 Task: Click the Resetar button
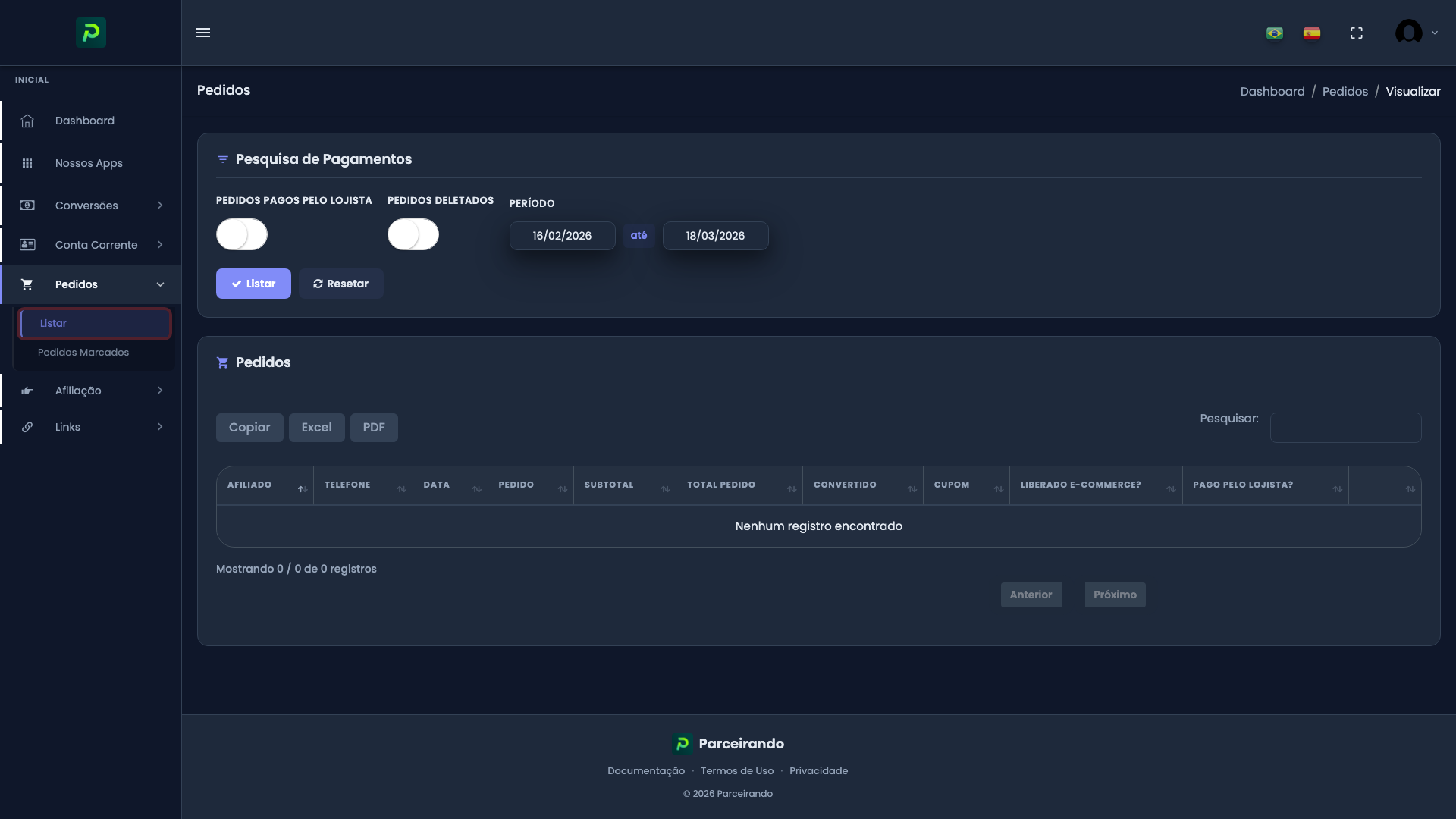(x=340, y=284)
